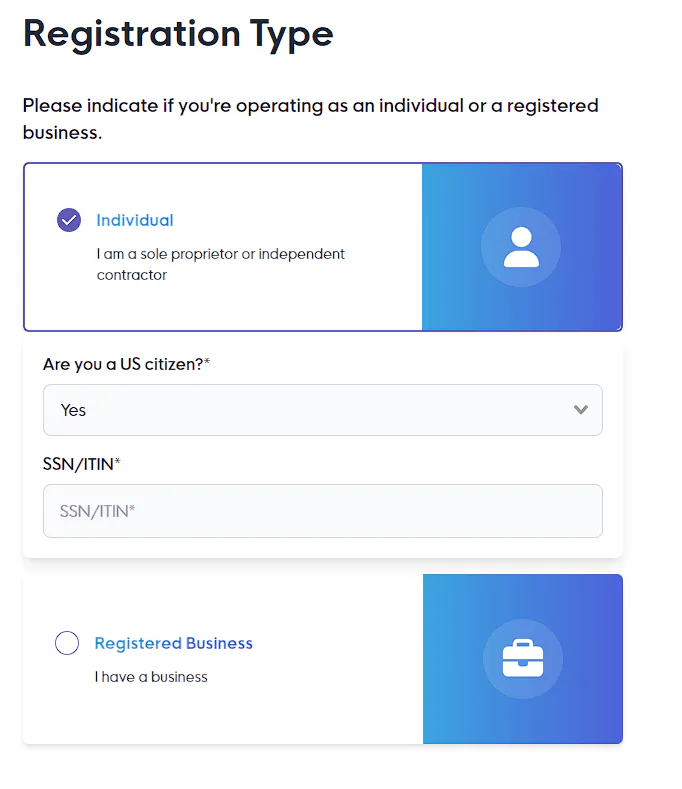Click the "Yes" value in citizenship combo box

(74, 410)
